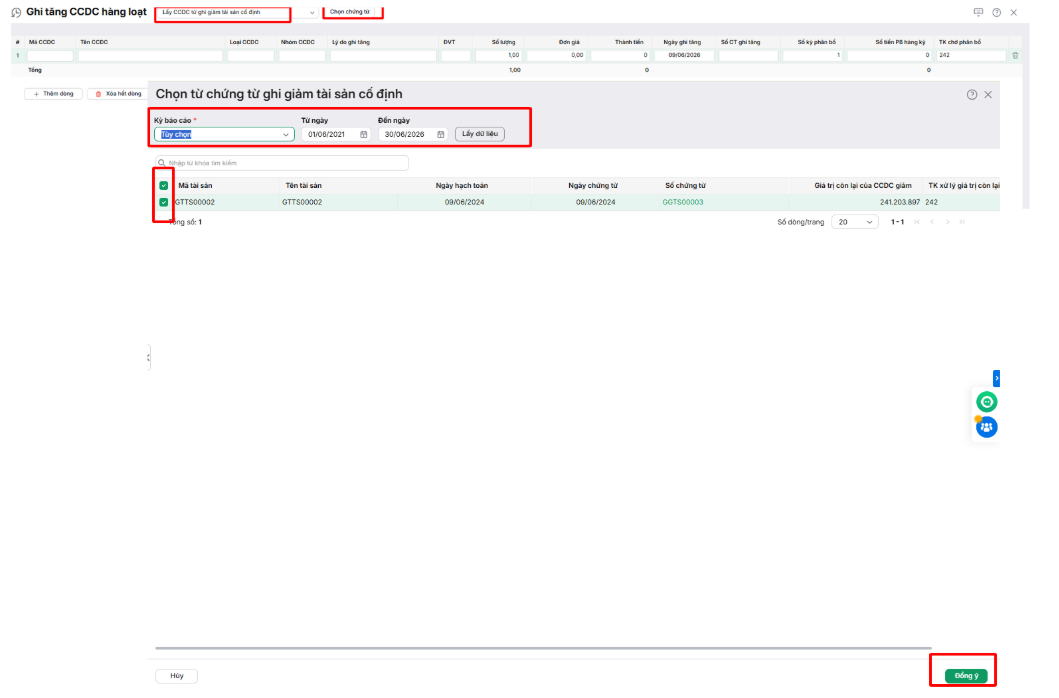Click the Số CT ghi tăng input
This screenshot has width=1059, height=698.
[748, 55]
